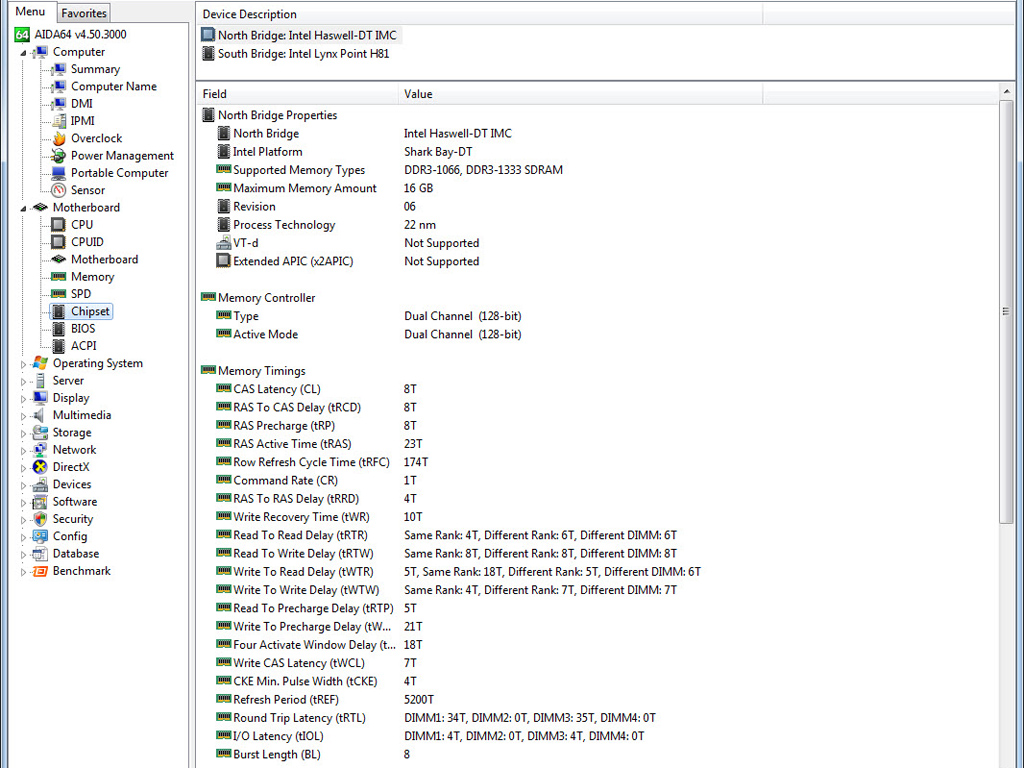Collapse the Motherboard tree node
Image resolution: width=1024 pixels, height=768 pixels.
(x=24, y=208)
